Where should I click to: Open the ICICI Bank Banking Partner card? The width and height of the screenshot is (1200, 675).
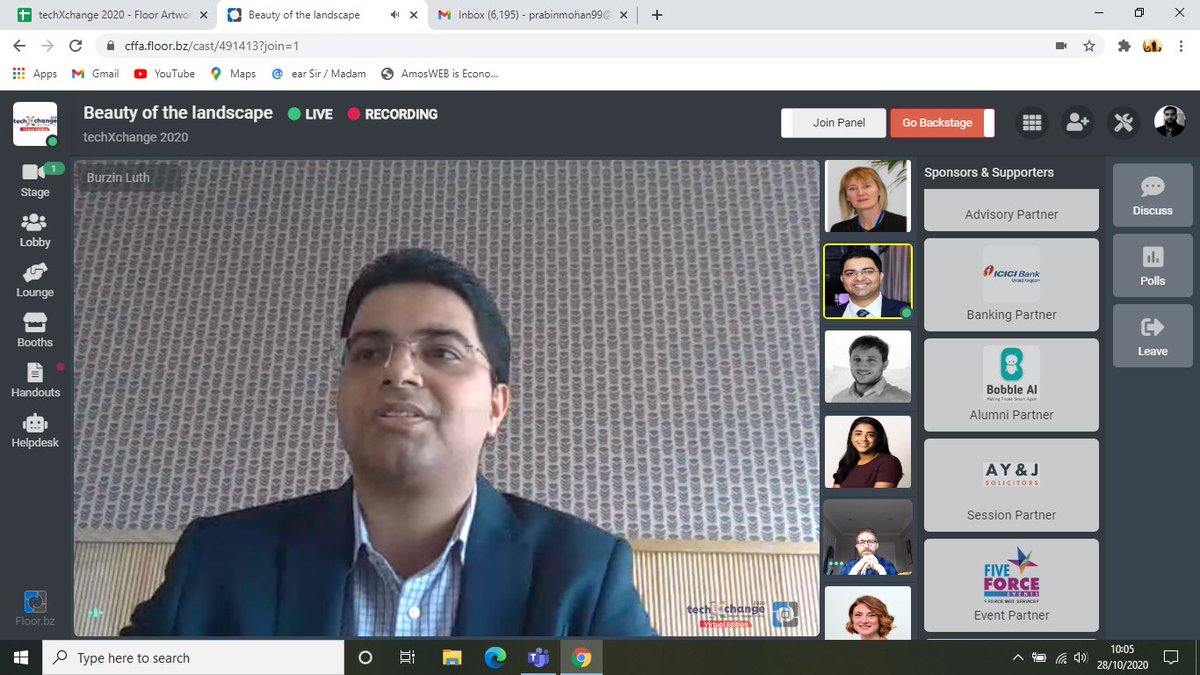pyautogui.click(x=1011, y=284)
